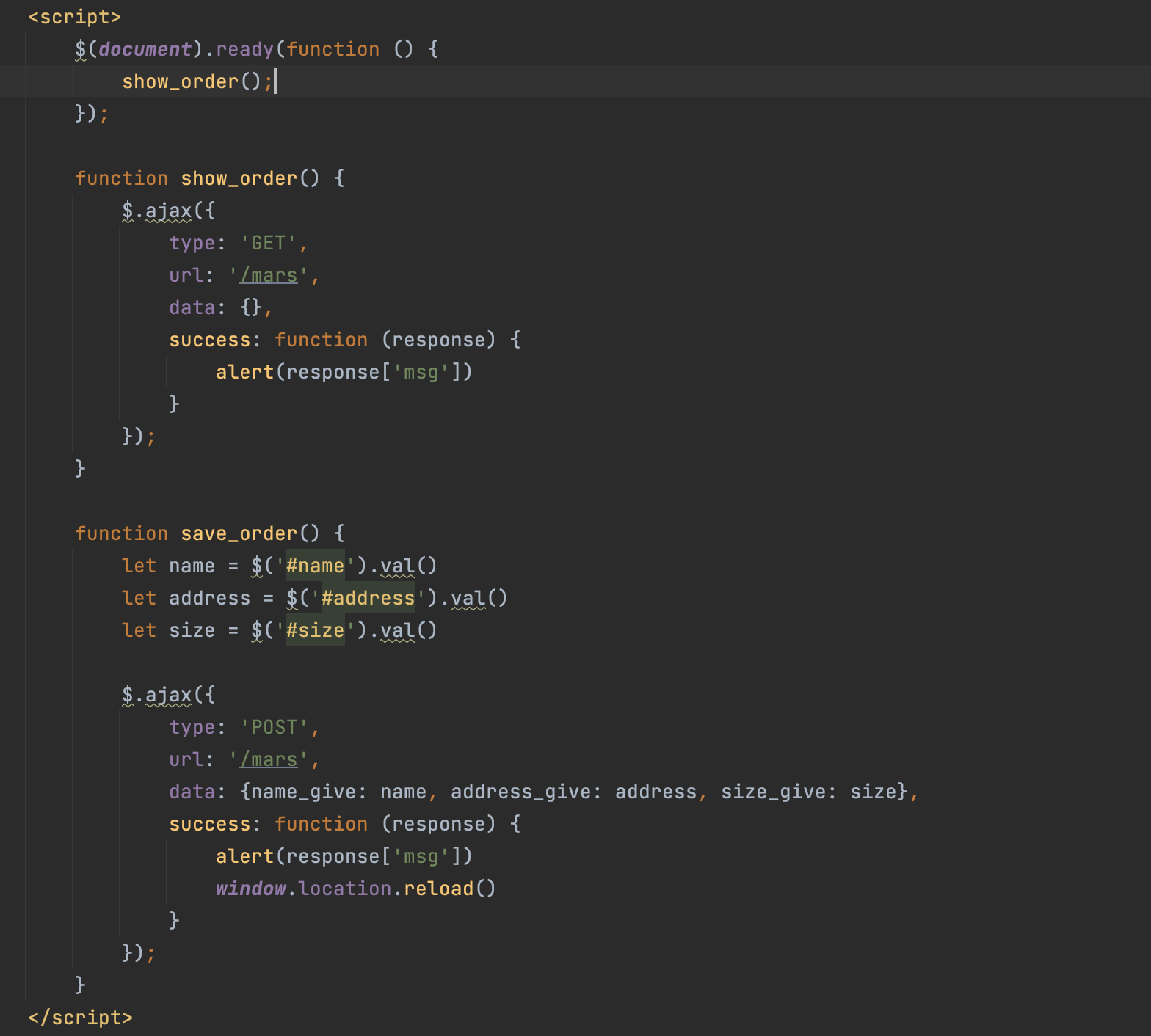The width and height of the screenshot is (1151, 1036).
Task: Click 'alert' inside the show_order function
Action: click(245, 372)
